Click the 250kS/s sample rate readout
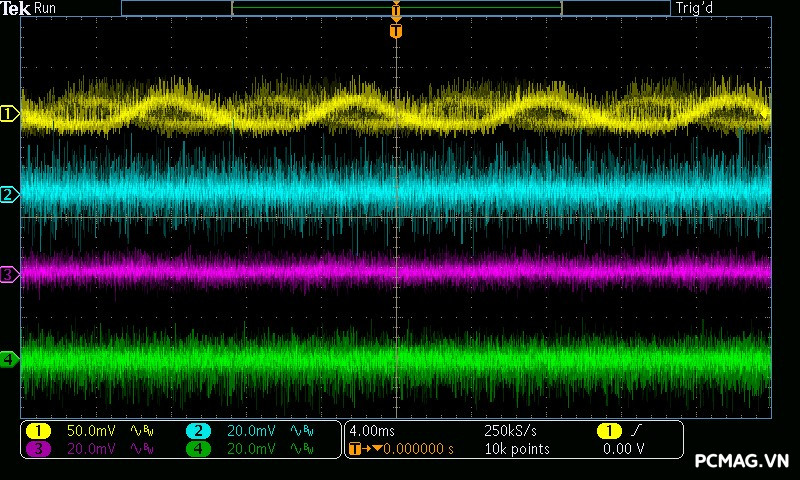Screen dimensions: 800x480 point(510,431)
